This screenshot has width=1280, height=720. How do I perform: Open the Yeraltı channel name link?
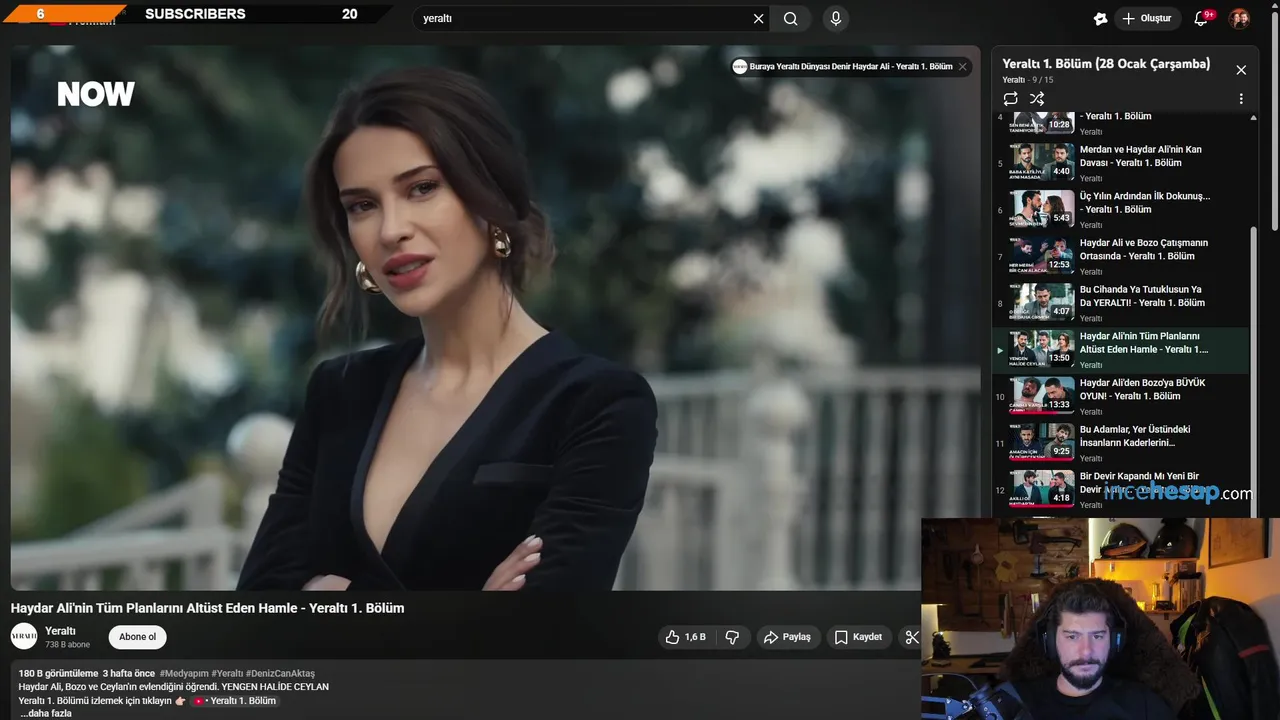(x=60, y=631)
